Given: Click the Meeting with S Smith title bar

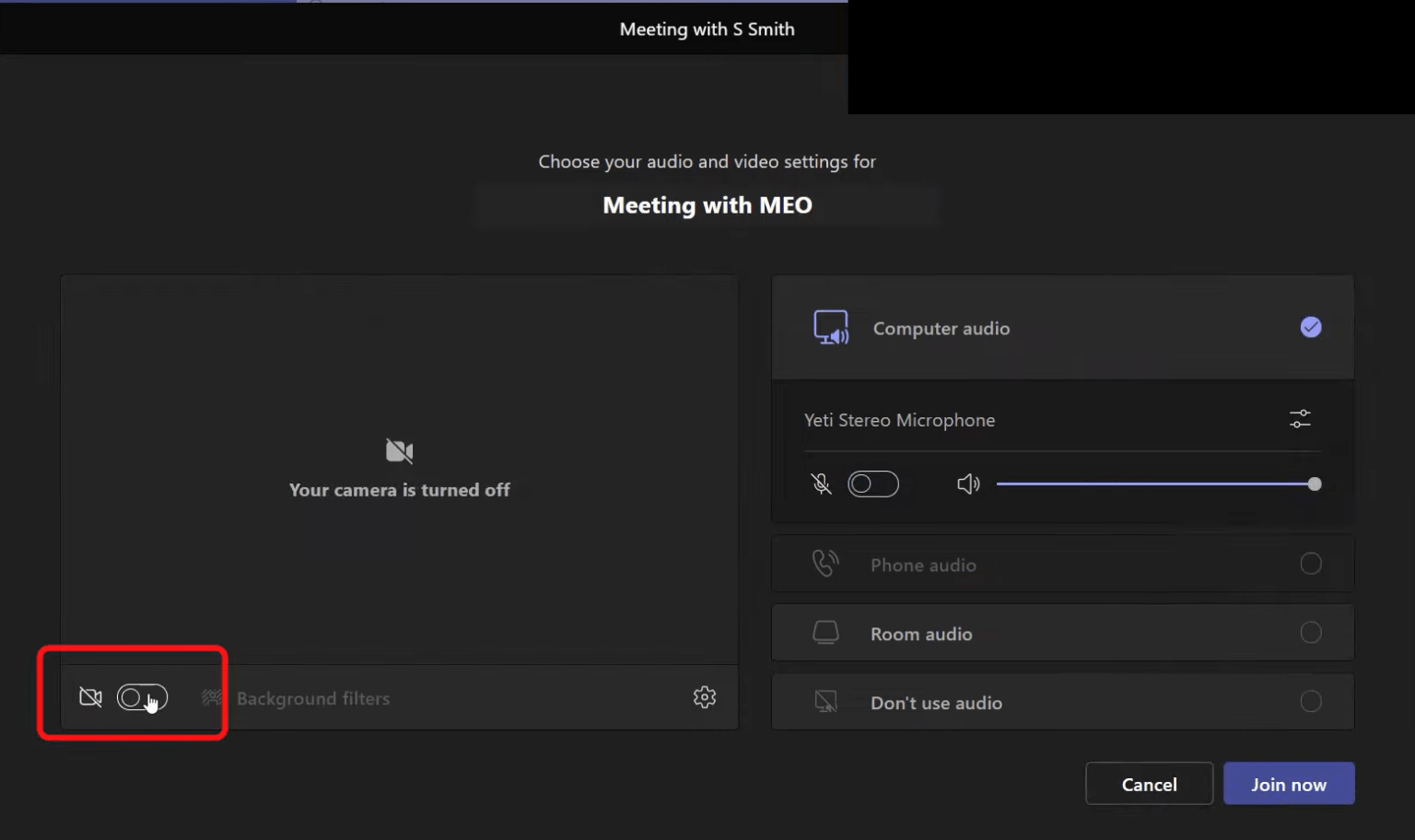Looking at the screenshot, I should pyautogui.click(x=707, y=29).
